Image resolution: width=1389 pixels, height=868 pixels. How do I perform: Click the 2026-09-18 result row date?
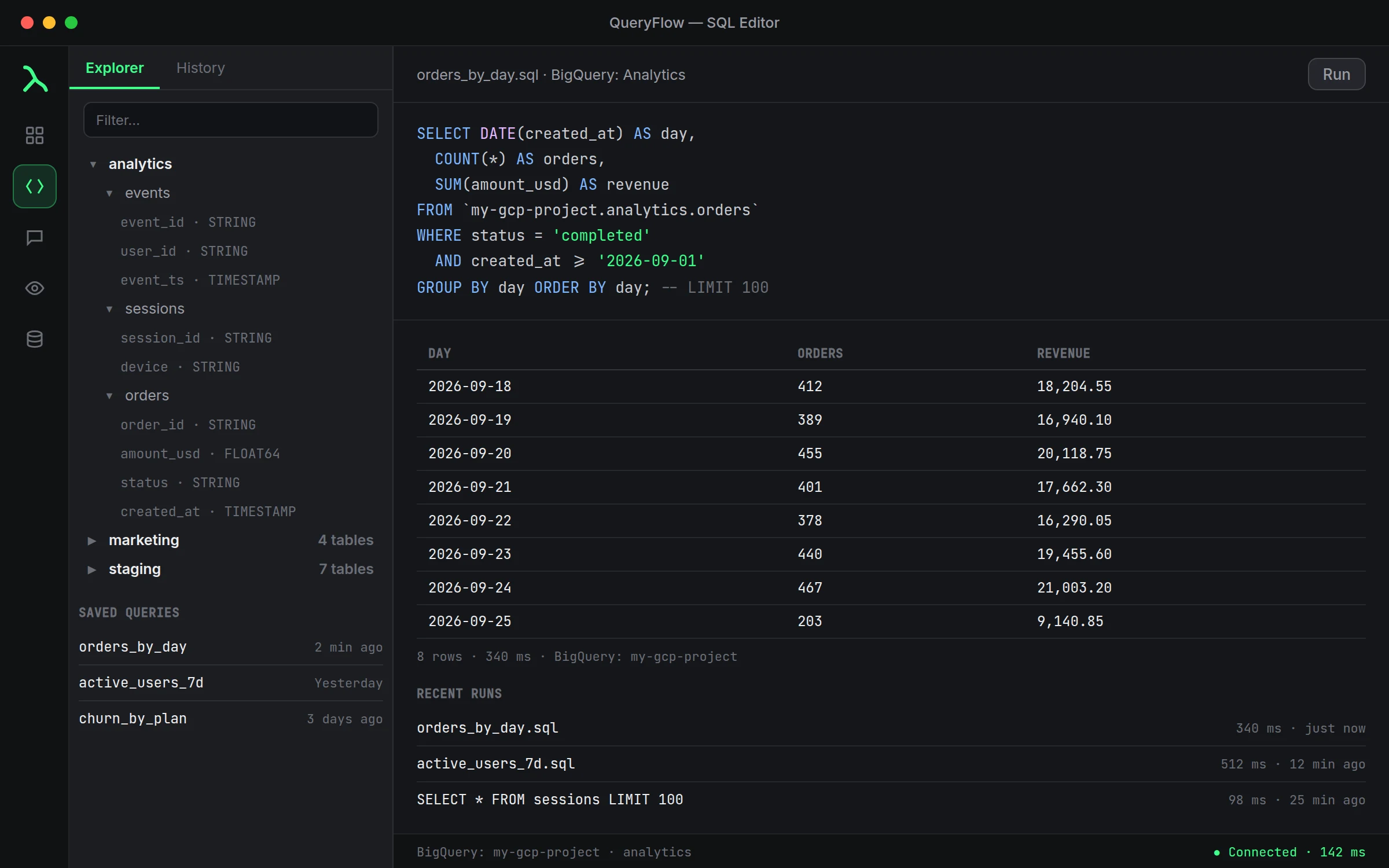pyautogui.click(x=470, y=387)
